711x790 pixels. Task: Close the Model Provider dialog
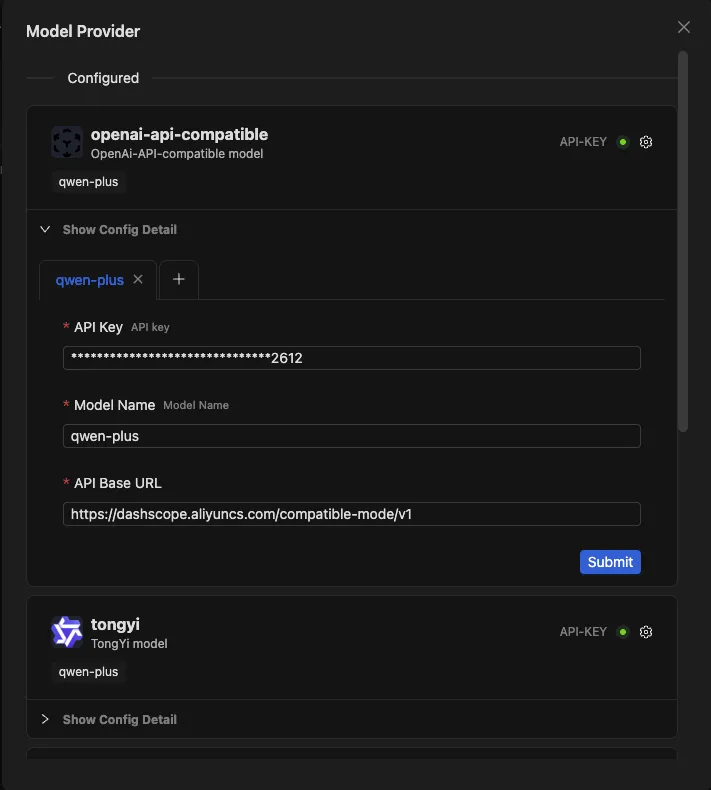(684, 28)
